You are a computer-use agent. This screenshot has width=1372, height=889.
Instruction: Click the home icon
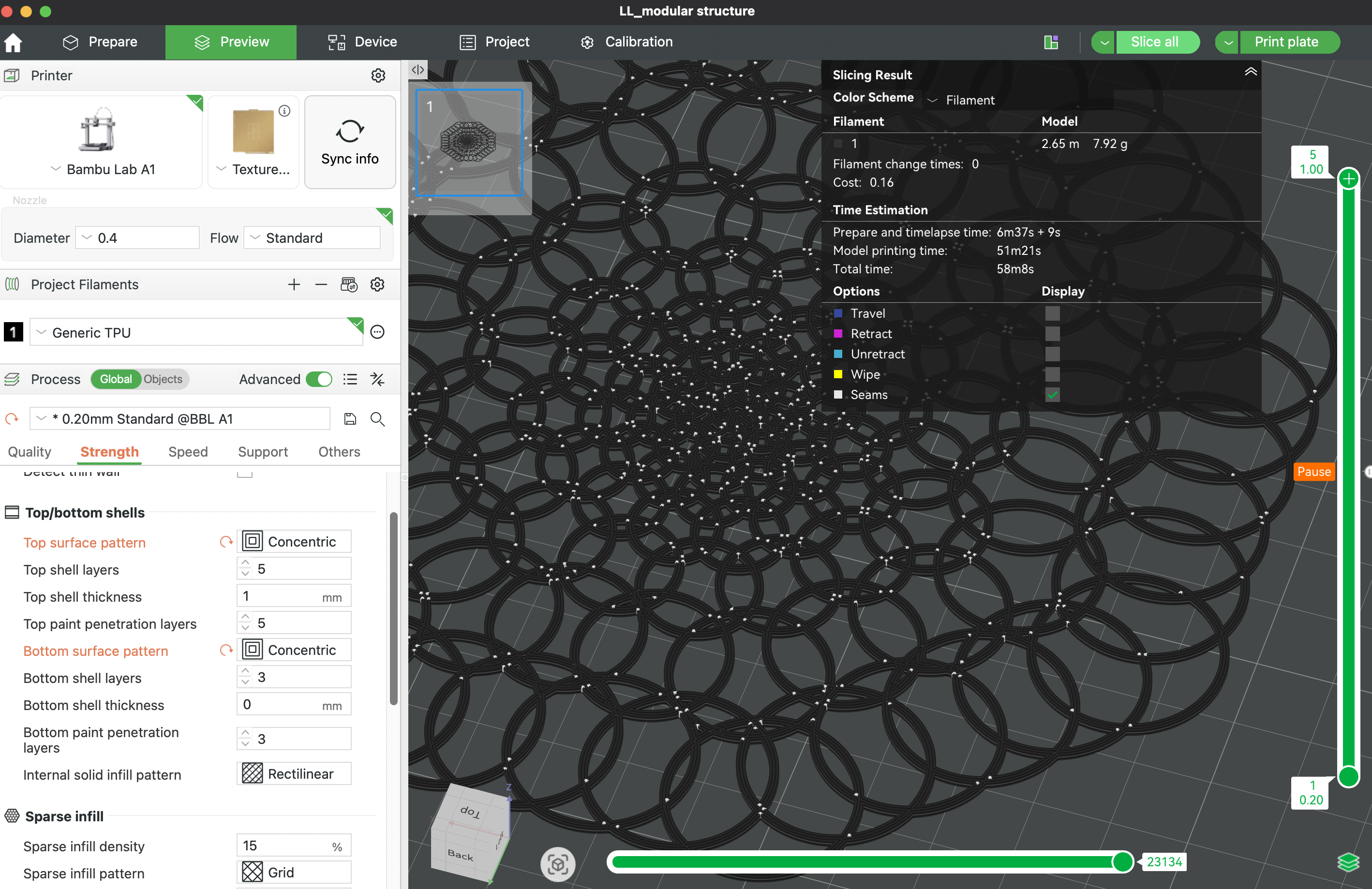click(x=13, y=42)
